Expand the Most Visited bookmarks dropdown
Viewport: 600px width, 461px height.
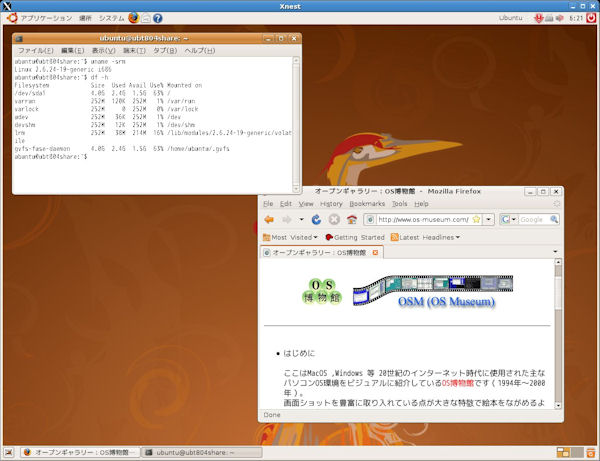315,238
